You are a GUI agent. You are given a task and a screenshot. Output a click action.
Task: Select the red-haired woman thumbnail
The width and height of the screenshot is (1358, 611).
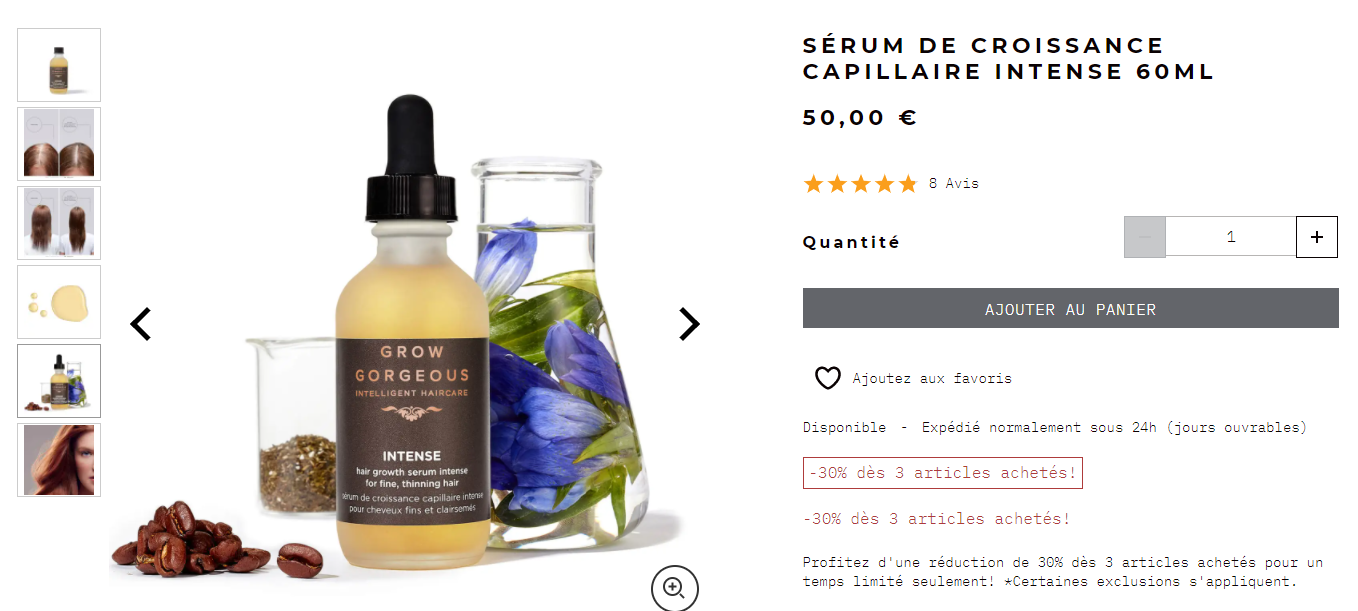[59, 460]
